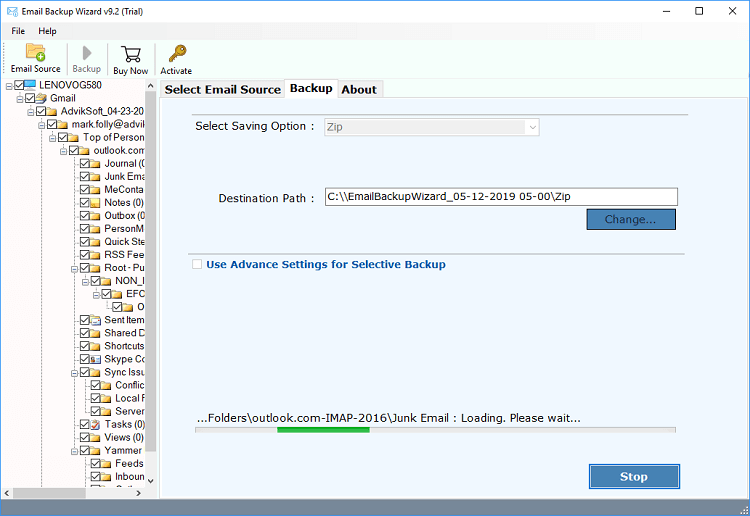Collapse the Sync Issues node

[74, 373]
